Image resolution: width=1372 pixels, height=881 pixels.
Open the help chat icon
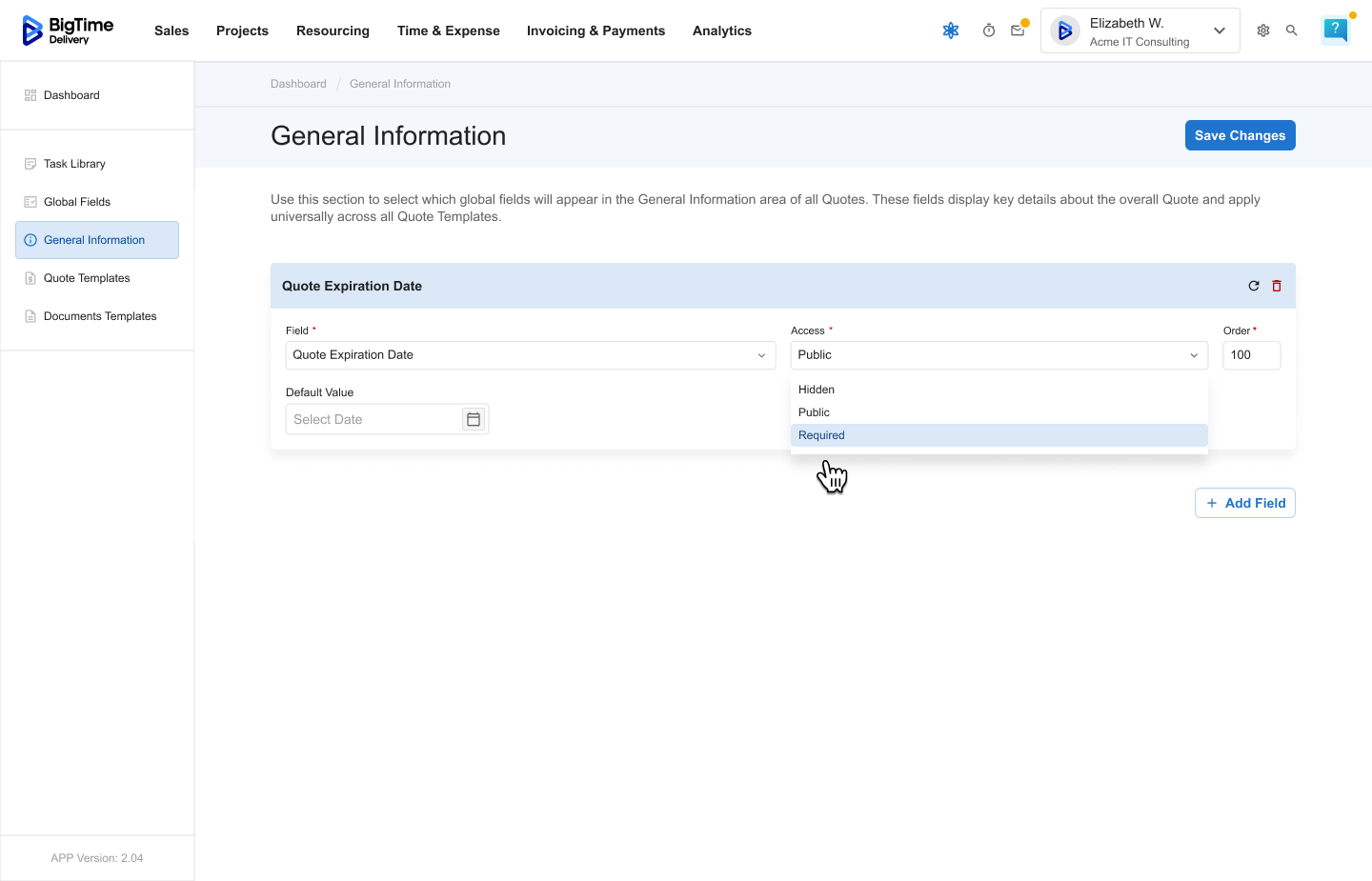tap(1336, 30)
